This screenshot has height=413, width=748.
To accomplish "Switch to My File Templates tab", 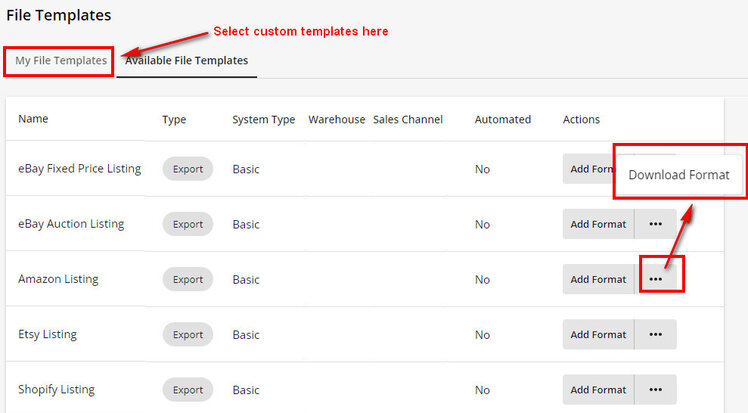I will [61, 61].
